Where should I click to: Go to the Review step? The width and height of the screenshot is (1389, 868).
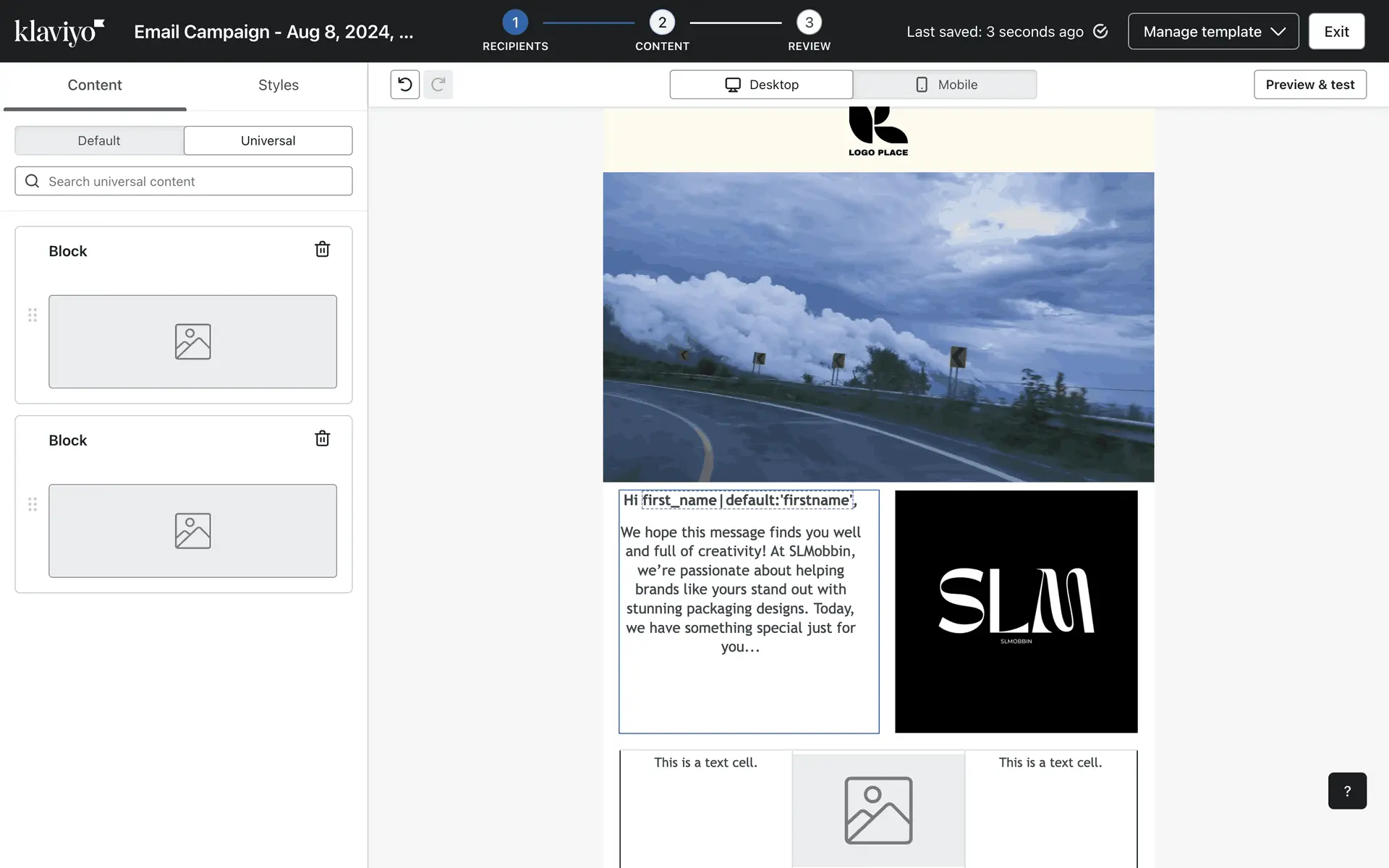(809, 23)
